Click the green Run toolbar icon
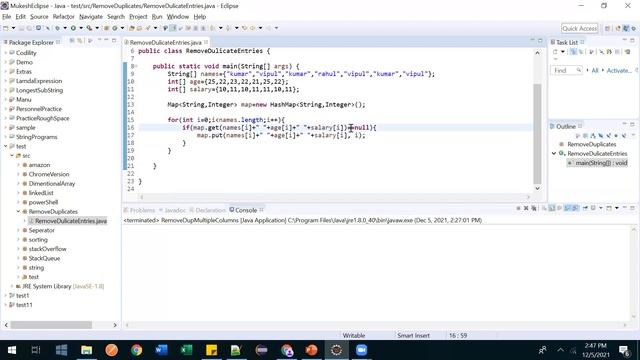640x360 pixels. [x=73, y=28]
